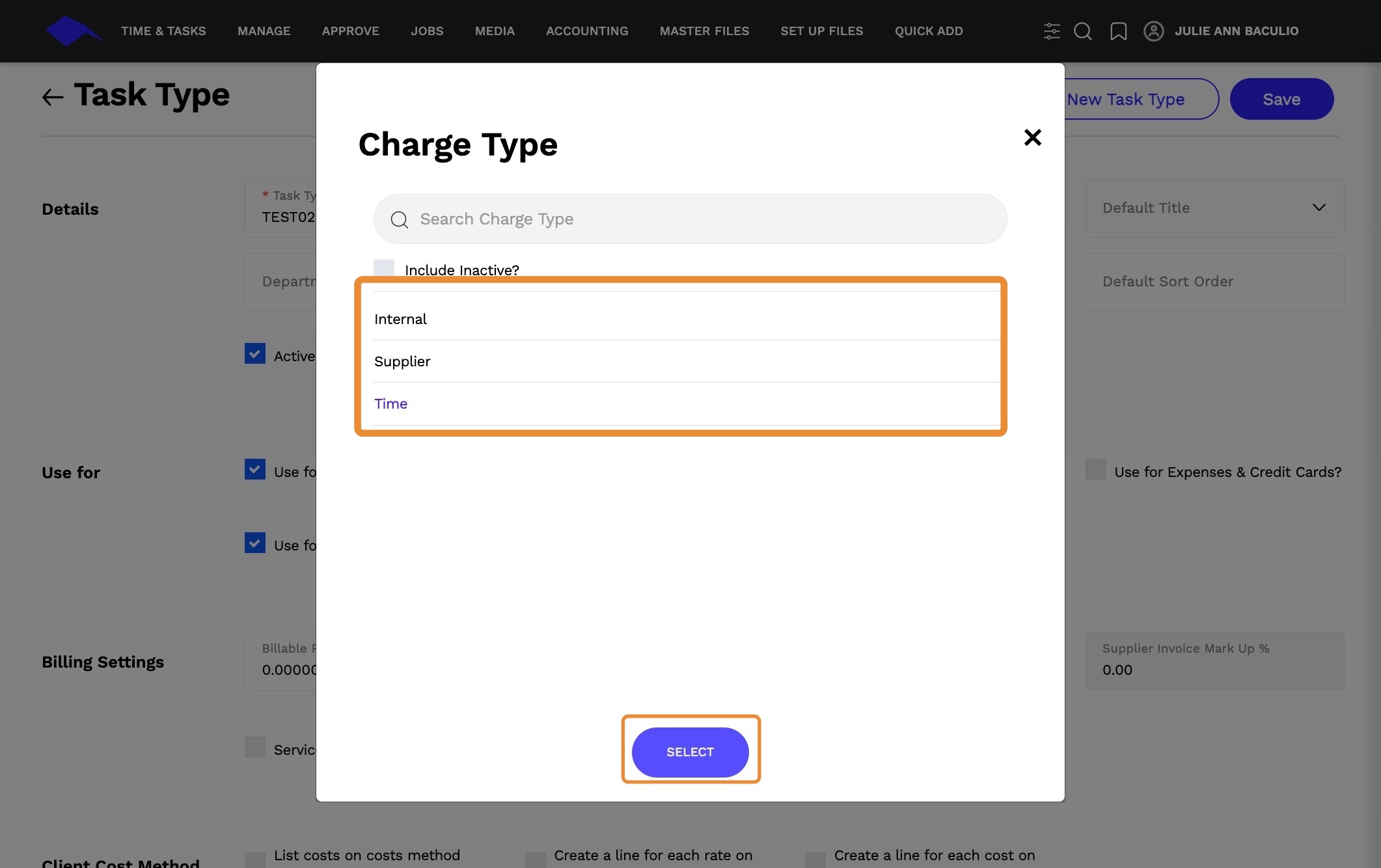Viewport: 1381px width, 868px height.
Task: Expand the Default Title dropdown
Action: [x=1319, y=208]
